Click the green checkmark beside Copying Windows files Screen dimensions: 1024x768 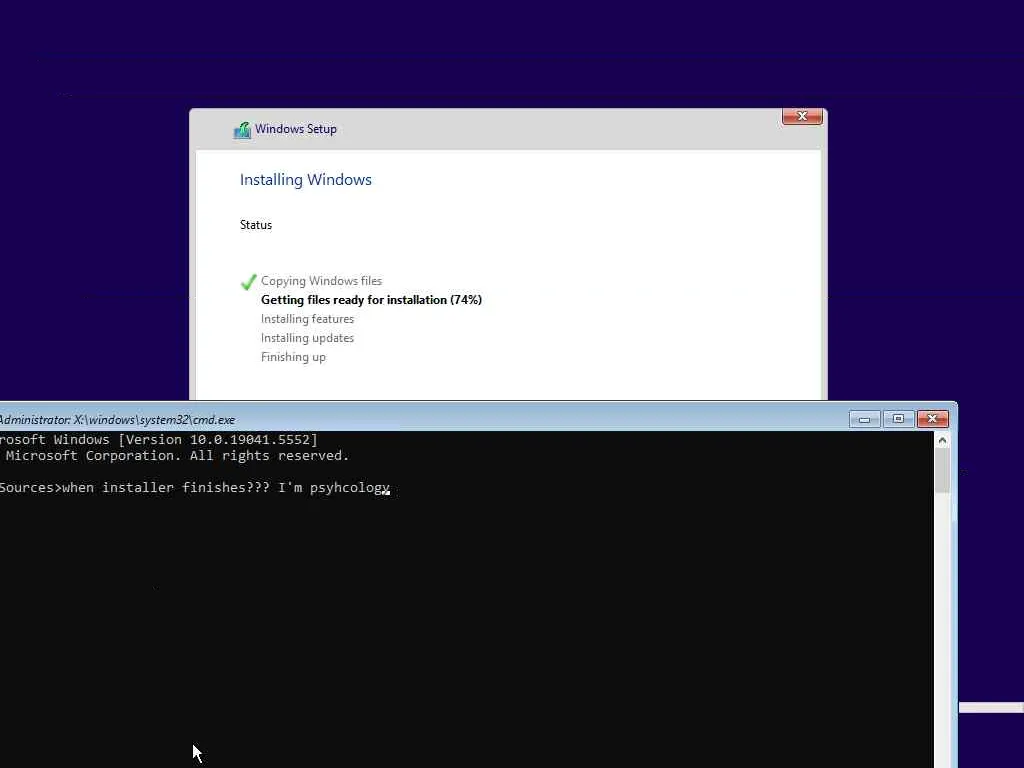pyautogui.click(x=248, y=281)
